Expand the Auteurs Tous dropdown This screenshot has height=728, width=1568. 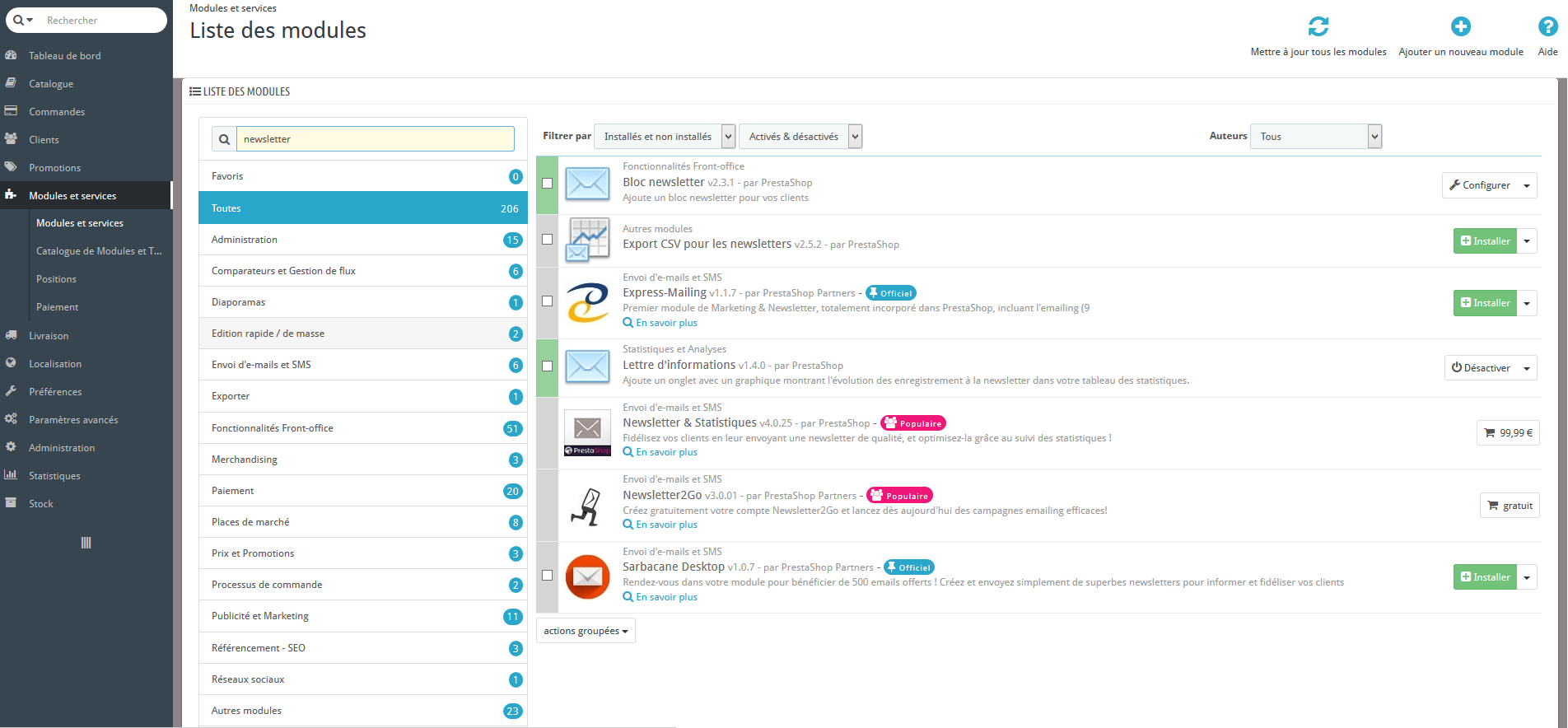click(x=1315, y=137)
